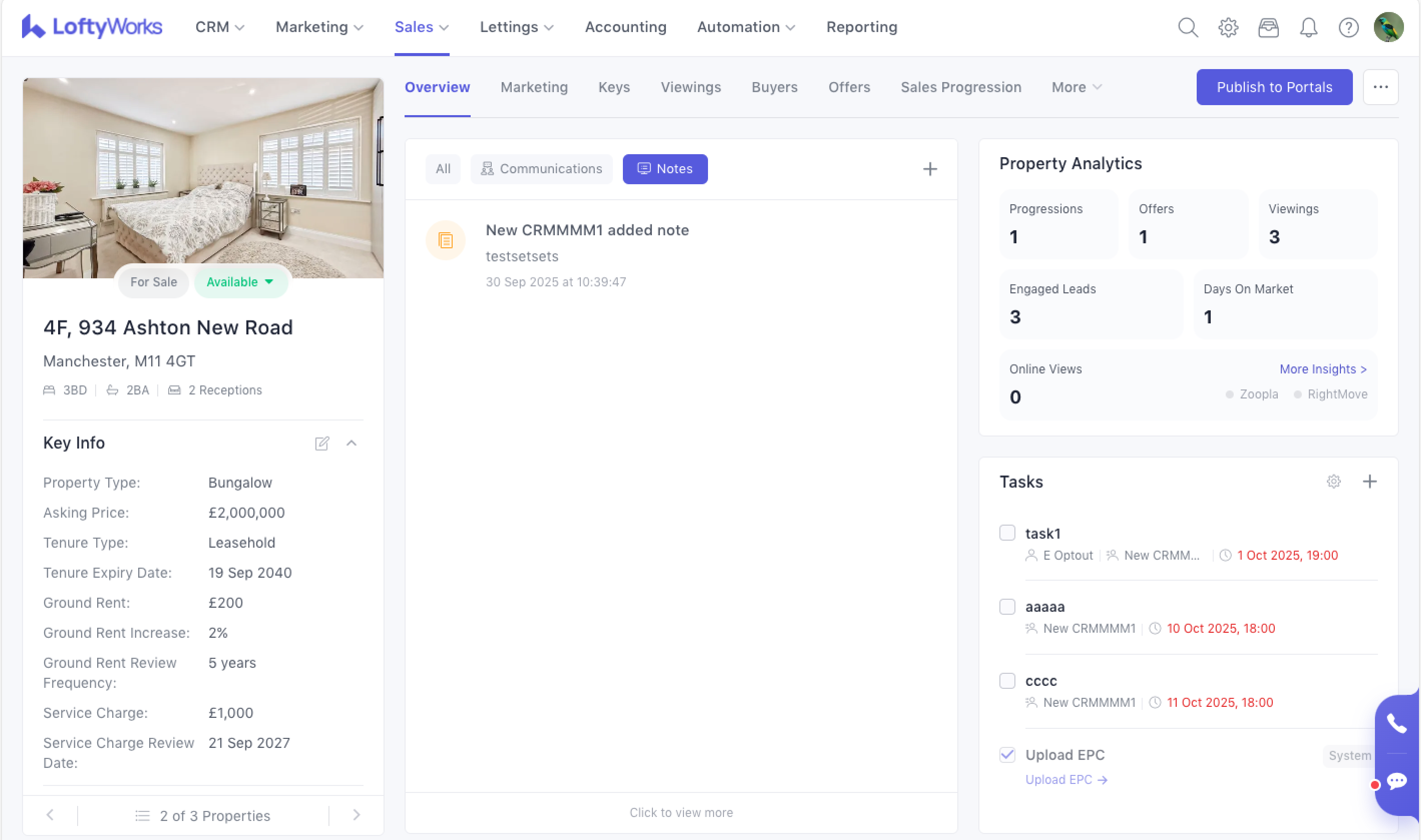Open notifications bell icon
This screenshot has height=840, width=1421.
click(1308, 27)
